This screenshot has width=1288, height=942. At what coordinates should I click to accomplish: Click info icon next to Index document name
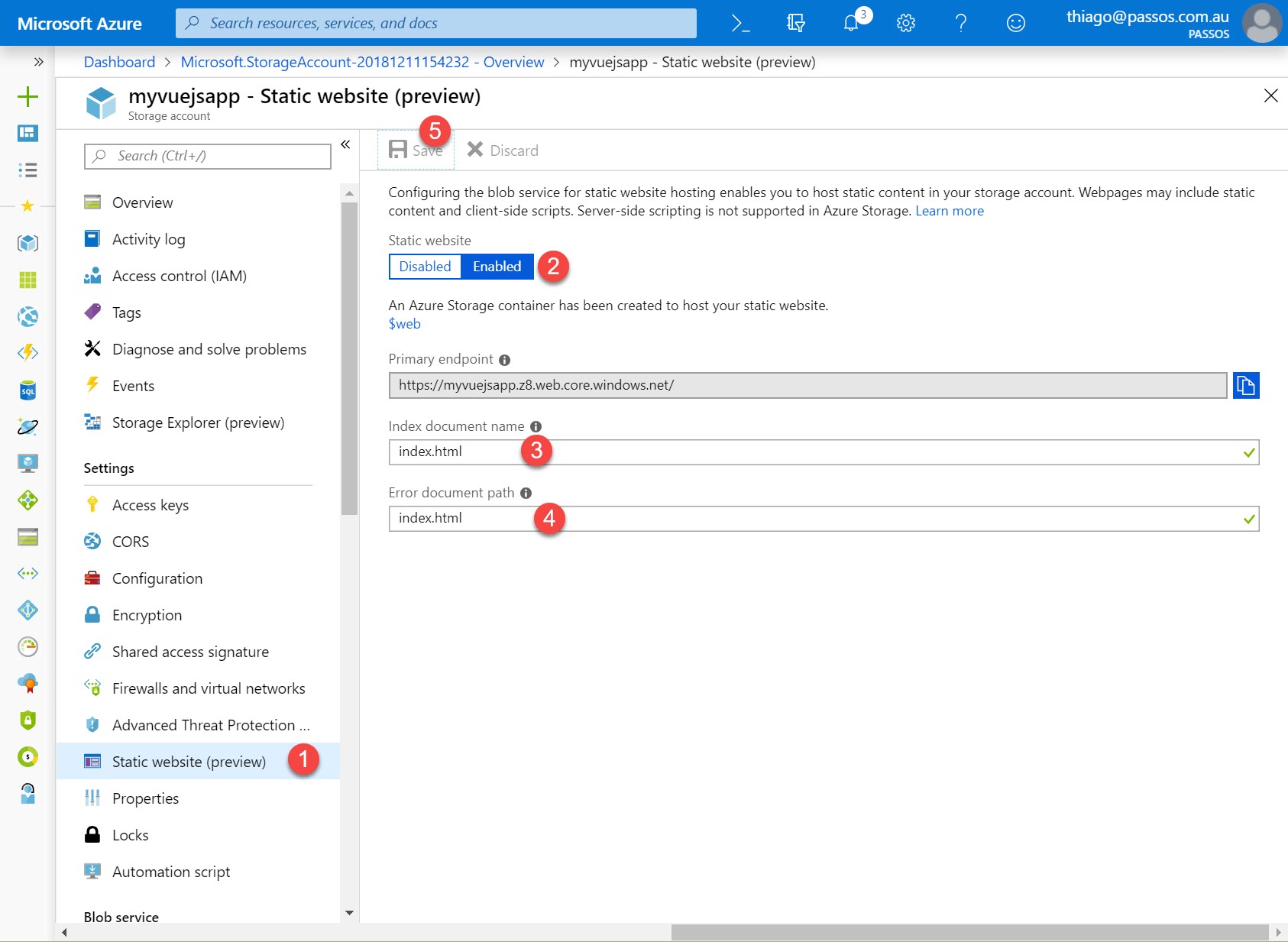click(x=536, y=427)
